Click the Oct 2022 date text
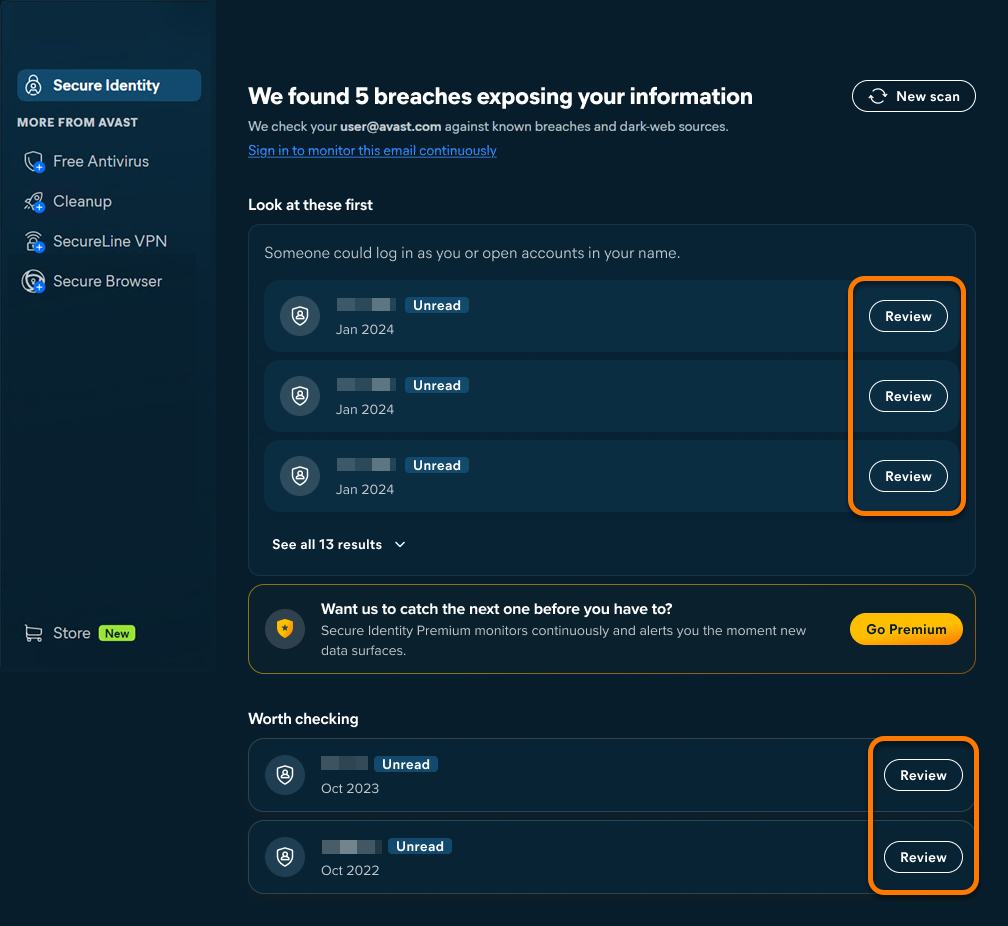 350,870
